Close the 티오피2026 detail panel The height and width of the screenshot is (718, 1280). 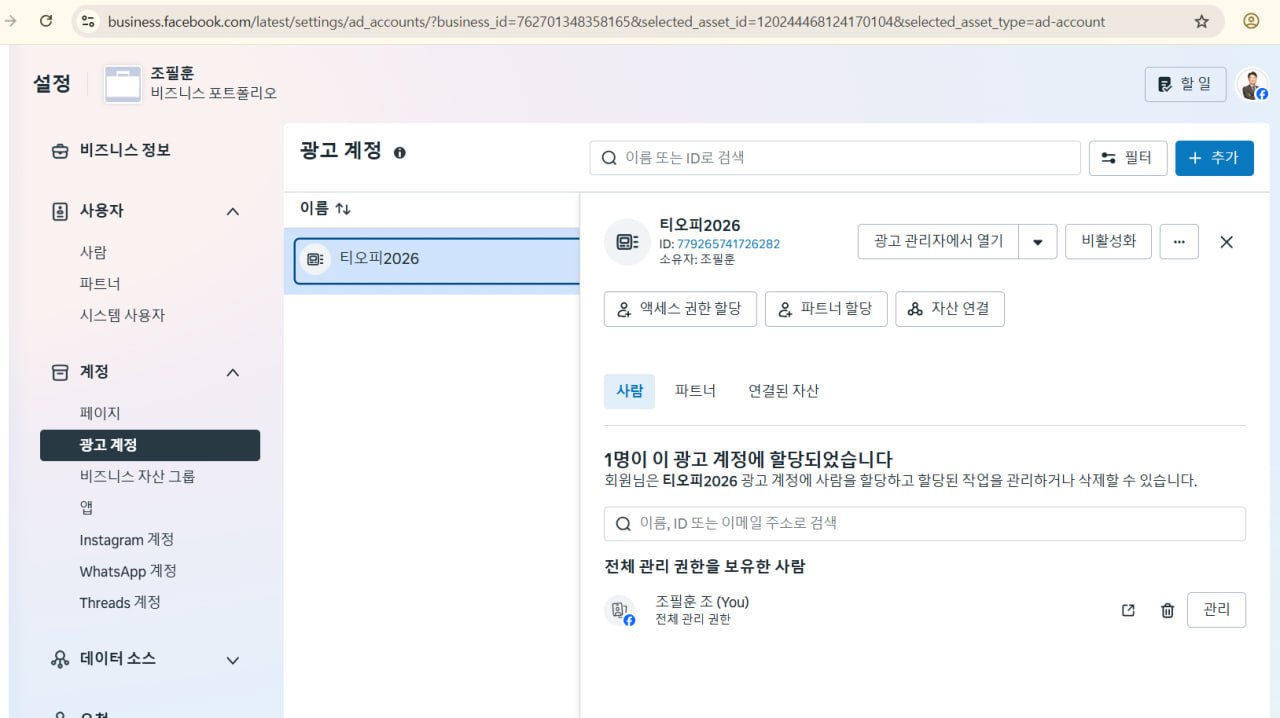click(1227, 242)
